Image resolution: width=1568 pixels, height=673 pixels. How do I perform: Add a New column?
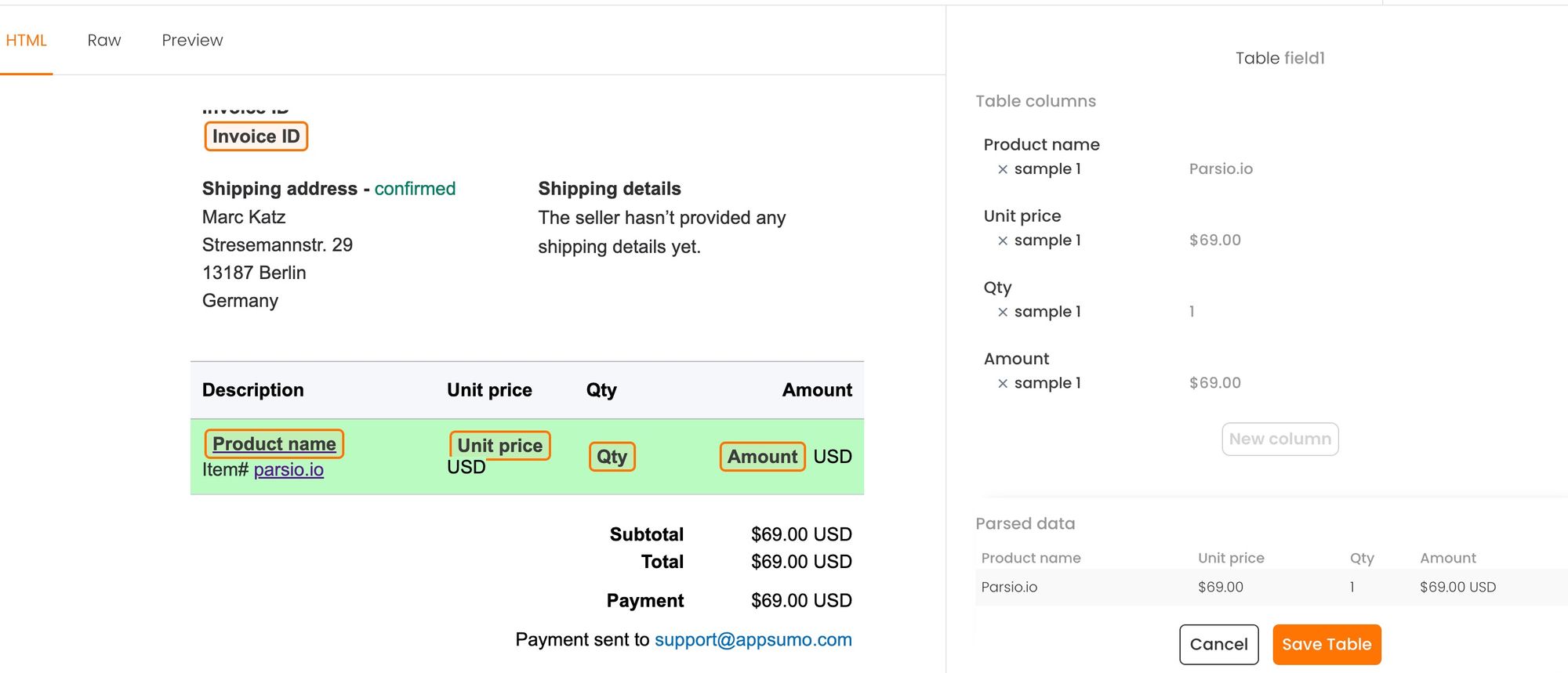coord(1279,439)
